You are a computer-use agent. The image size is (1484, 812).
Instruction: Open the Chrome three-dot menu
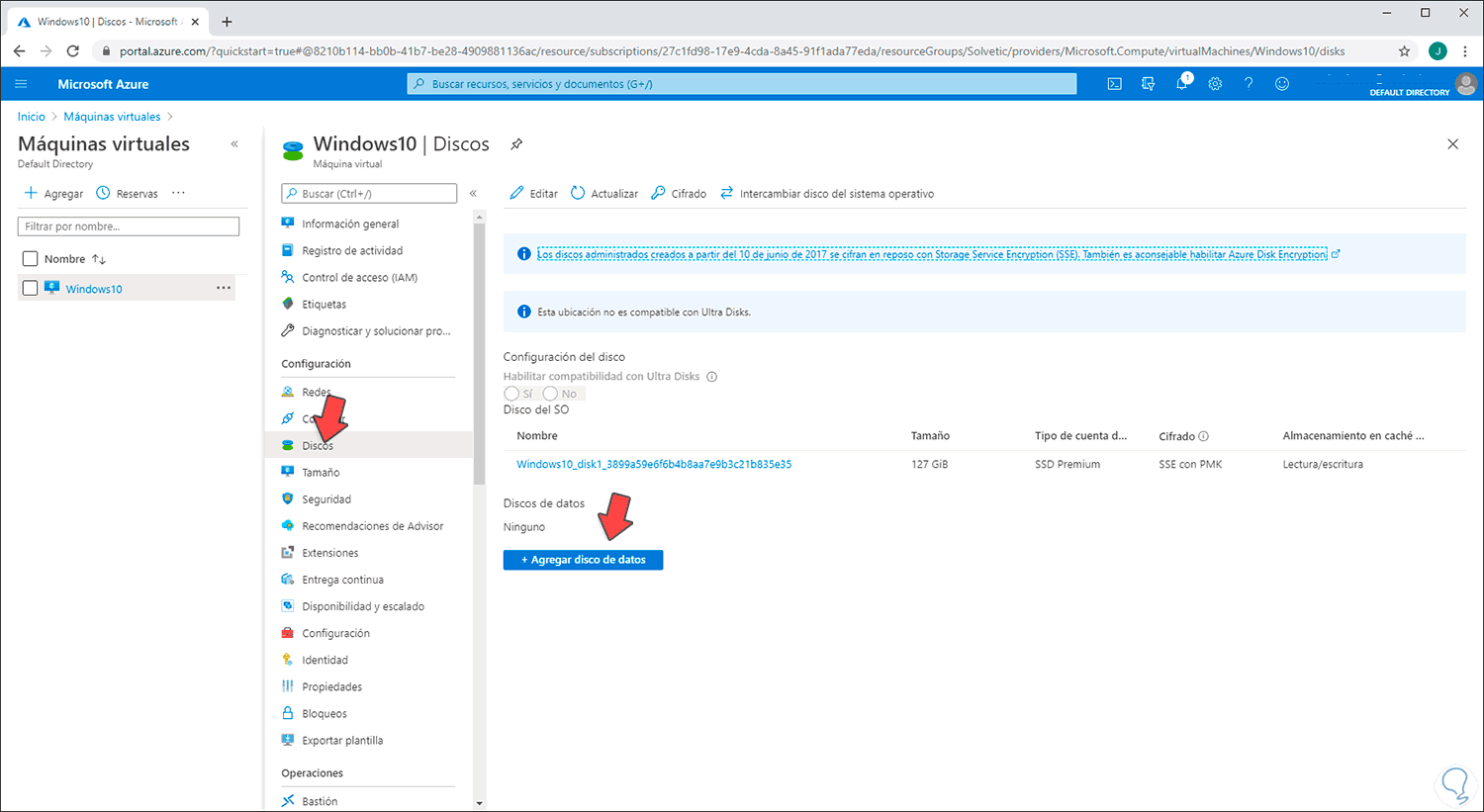coord(1467,51)
